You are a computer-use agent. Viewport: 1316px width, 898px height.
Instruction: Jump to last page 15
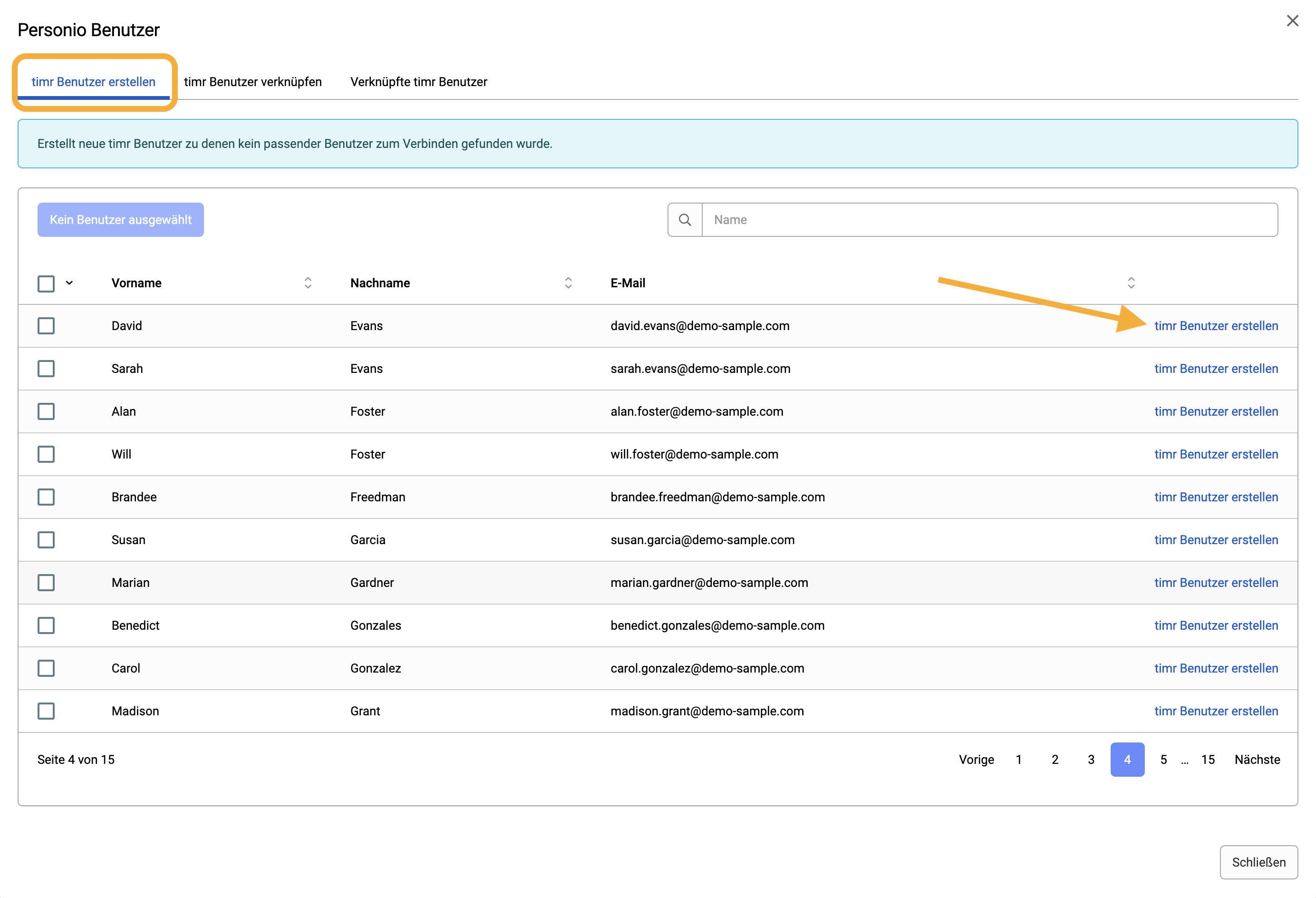coord(1208,760)
